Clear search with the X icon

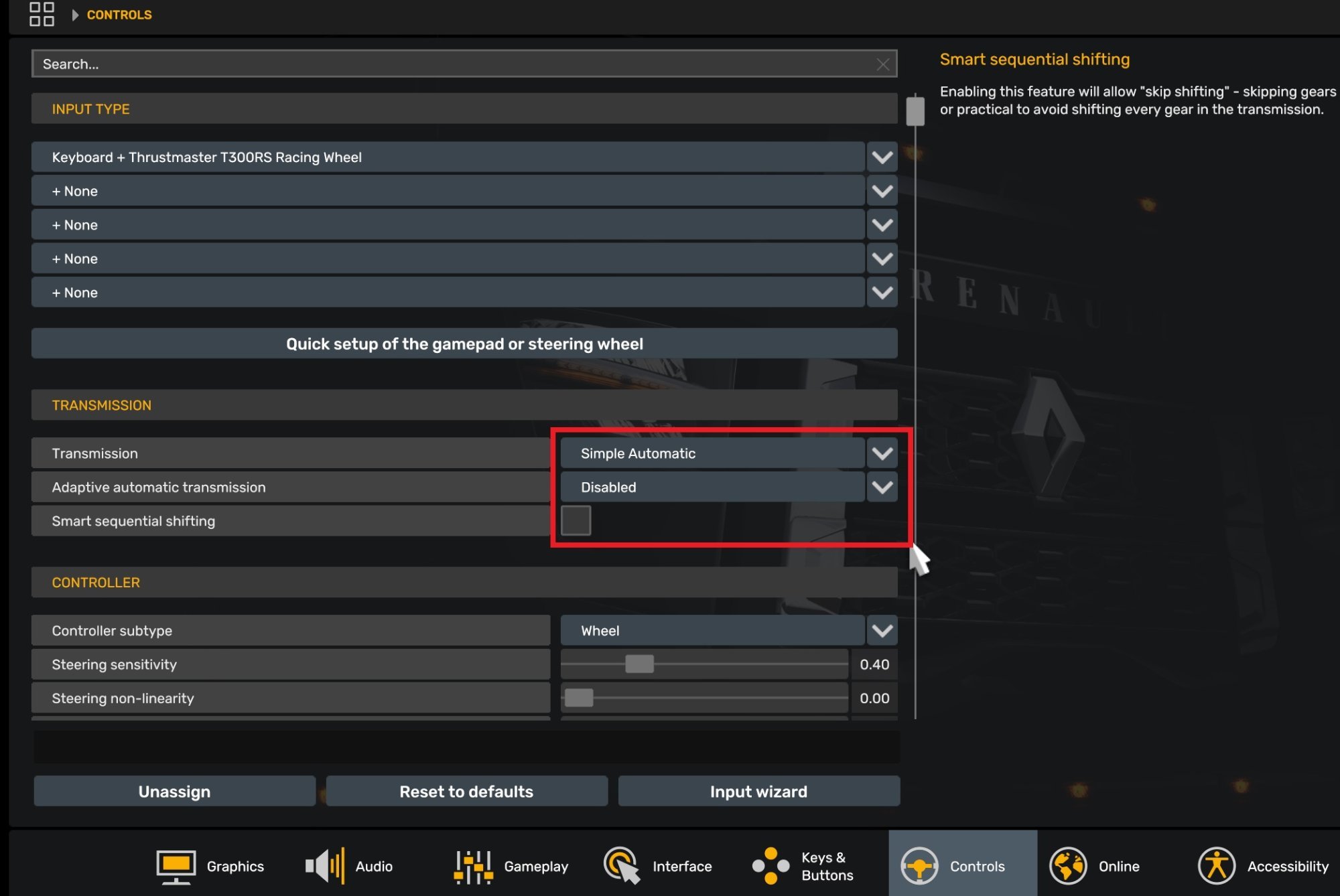point(882,64)
